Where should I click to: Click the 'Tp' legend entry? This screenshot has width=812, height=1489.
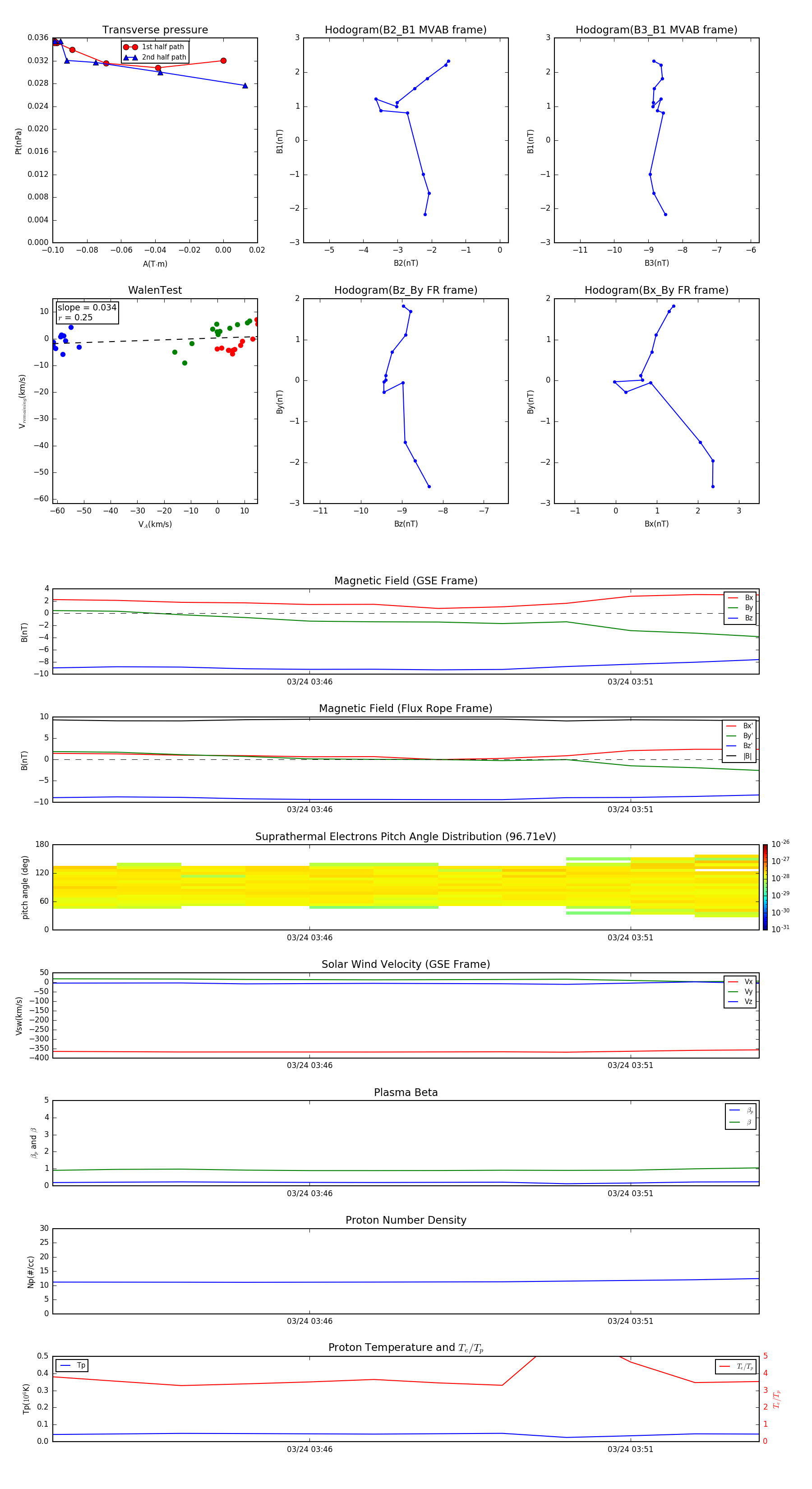pos(72,1365)
